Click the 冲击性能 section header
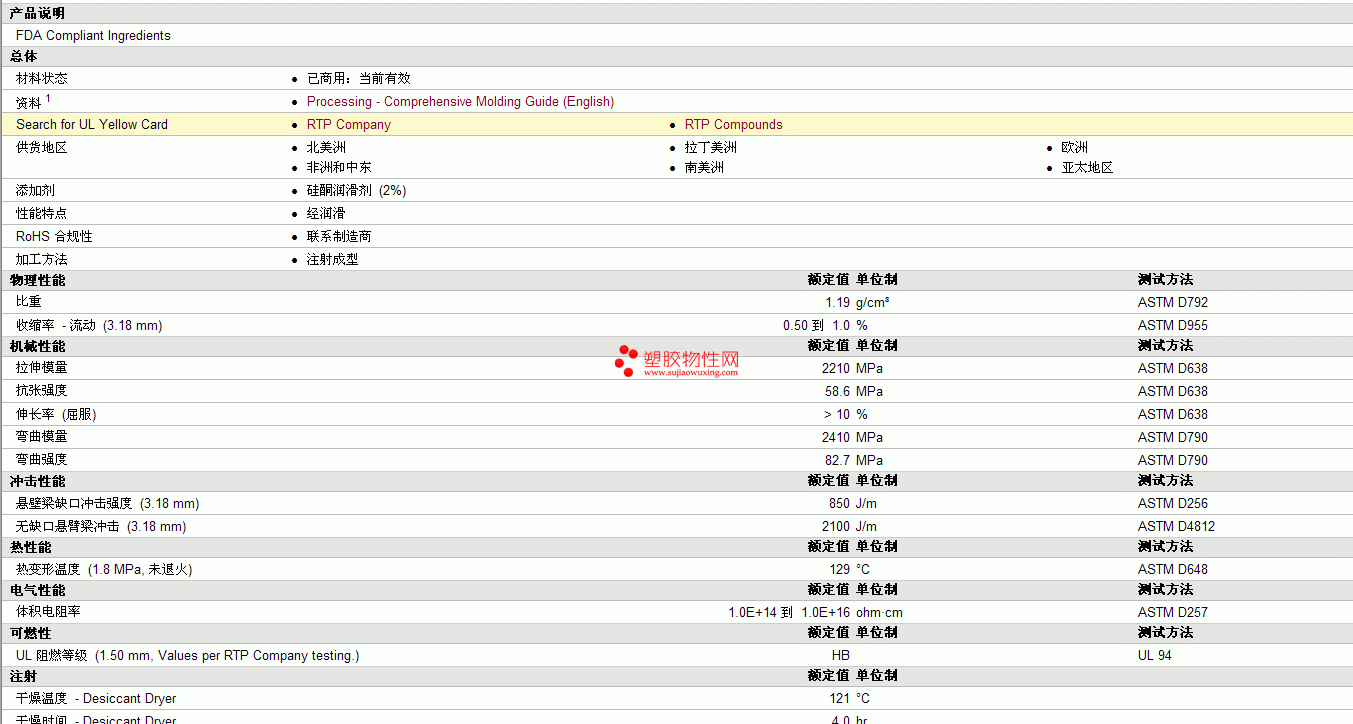Image resolution: width=1353 pixels, height=724 pixels. tap(37, 482)
